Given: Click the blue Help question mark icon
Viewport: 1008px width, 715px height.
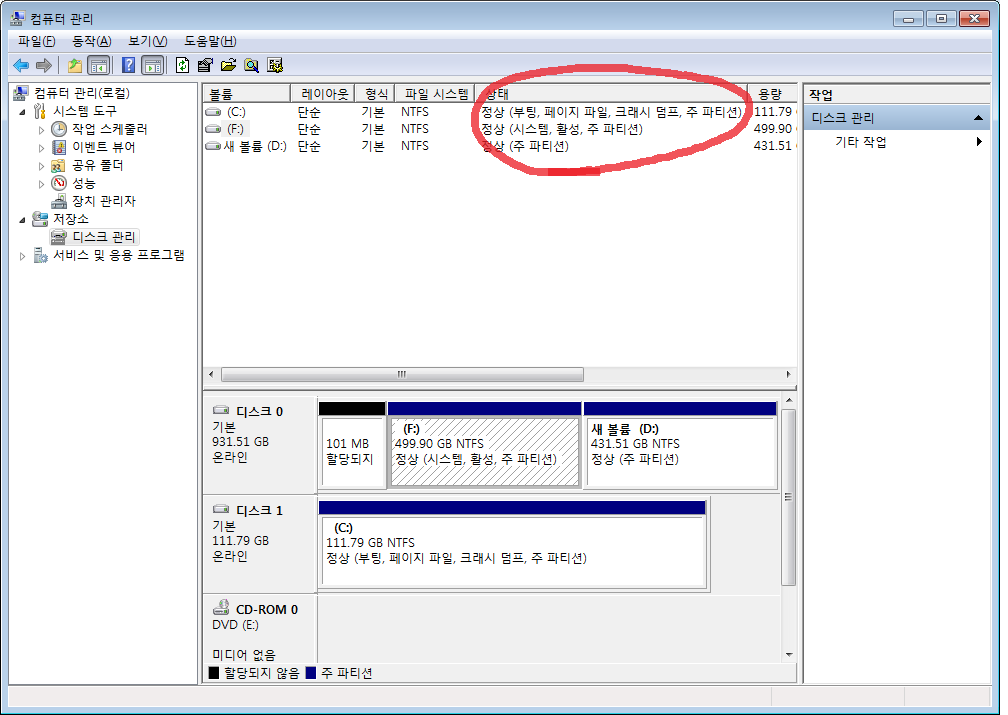Looking at the screenshot, I should coord(128,65).
